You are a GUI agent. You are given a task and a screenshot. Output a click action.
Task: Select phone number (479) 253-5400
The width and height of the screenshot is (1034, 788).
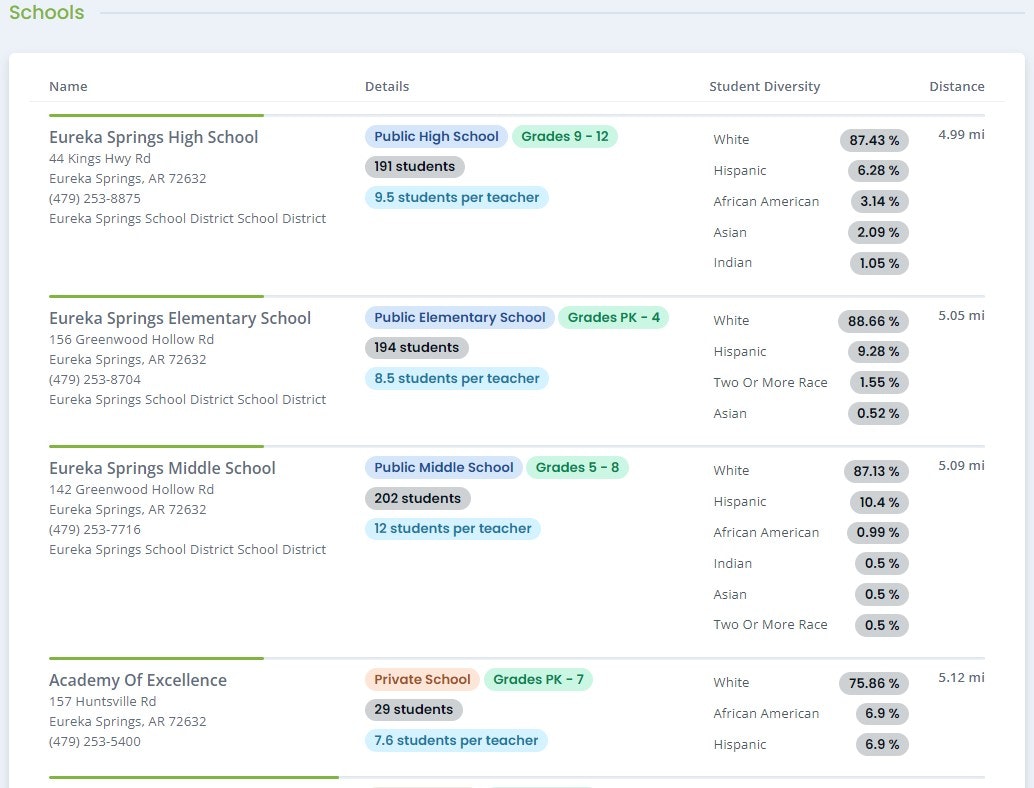95,741
